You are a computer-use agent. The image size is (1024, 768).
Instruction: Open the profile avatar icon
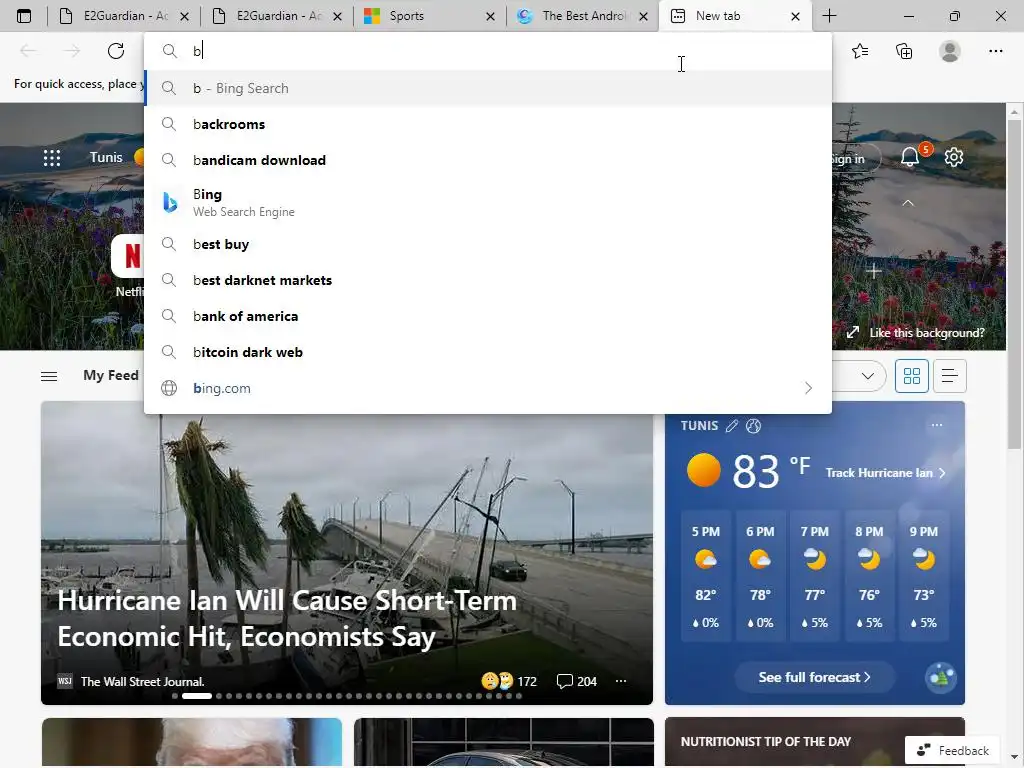tap(950, 51)
